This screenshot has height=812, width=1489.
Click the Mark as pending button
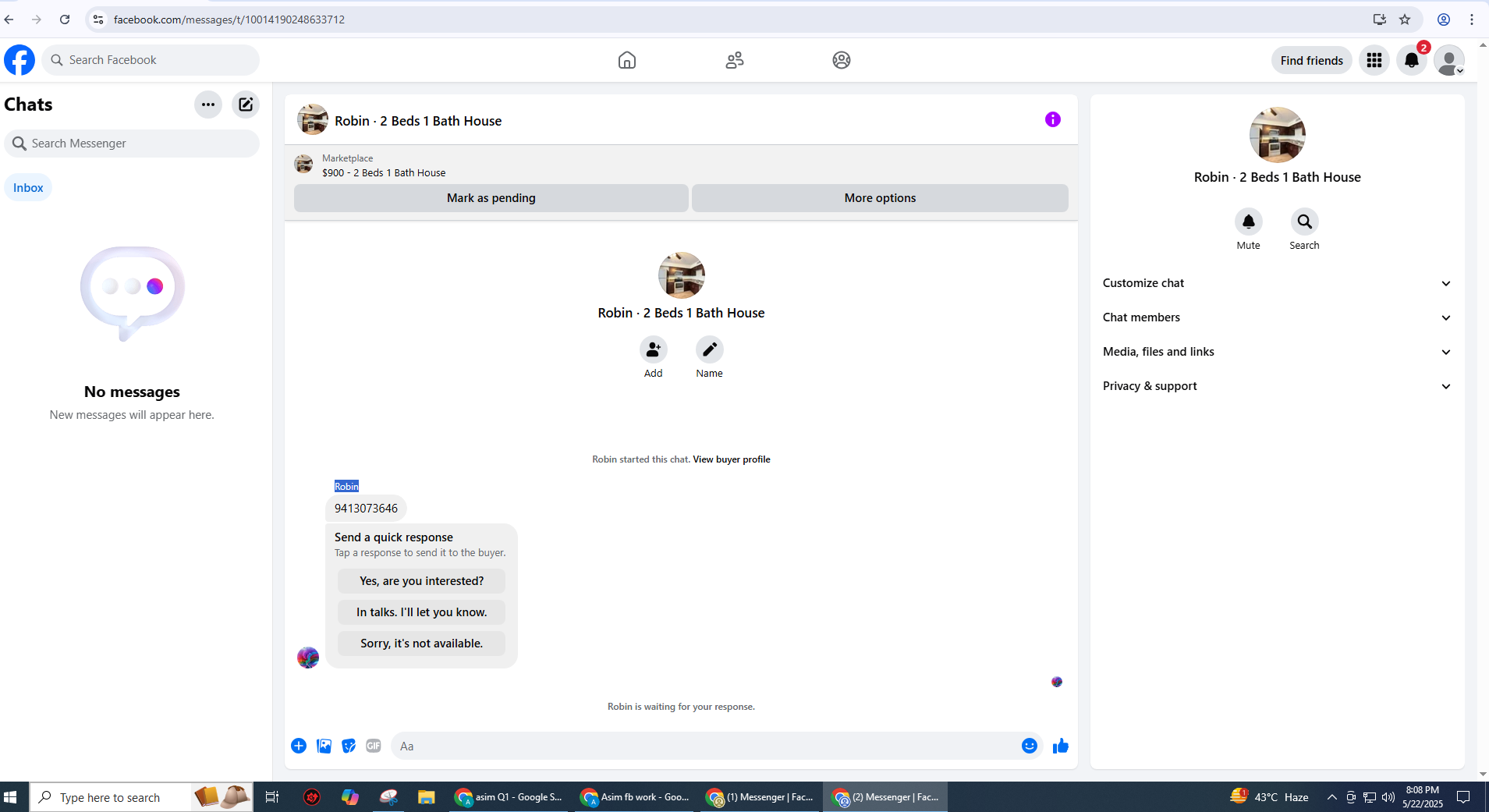491,198
